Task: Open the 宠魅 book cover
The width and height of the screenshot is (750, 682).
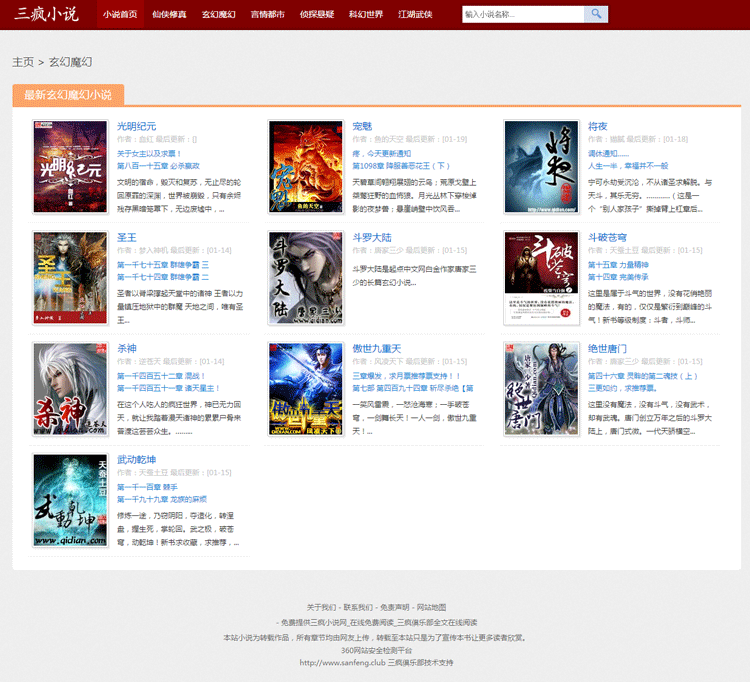Action: click(x=306, y=166)
